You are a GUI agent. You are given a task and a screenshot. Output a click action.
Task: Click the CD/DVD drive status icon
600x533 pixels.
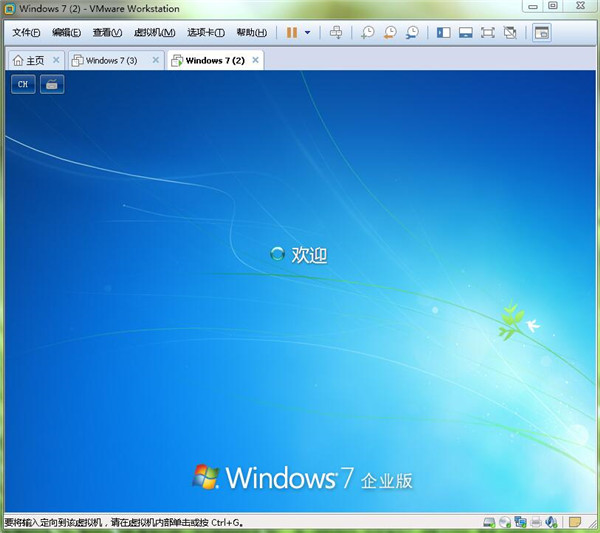[x=505, y=522]
